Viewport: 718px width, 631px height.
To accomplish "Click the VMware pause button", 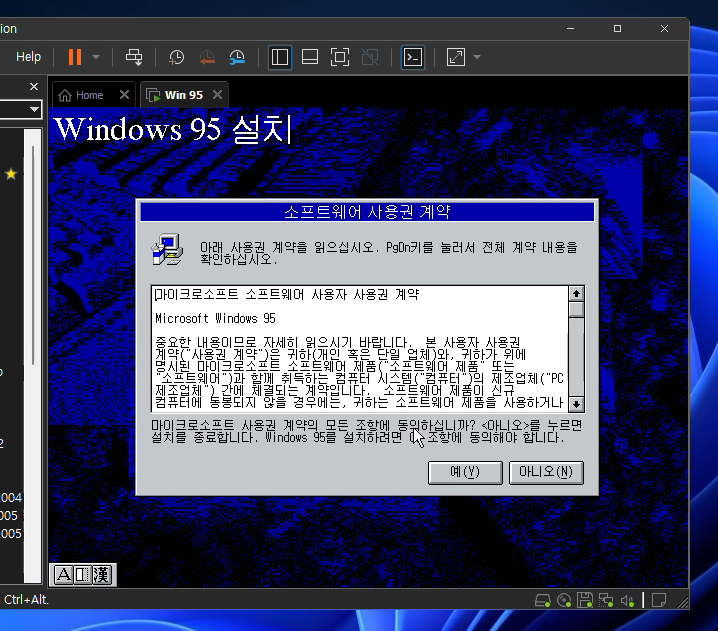I will [x=75, y=57].
